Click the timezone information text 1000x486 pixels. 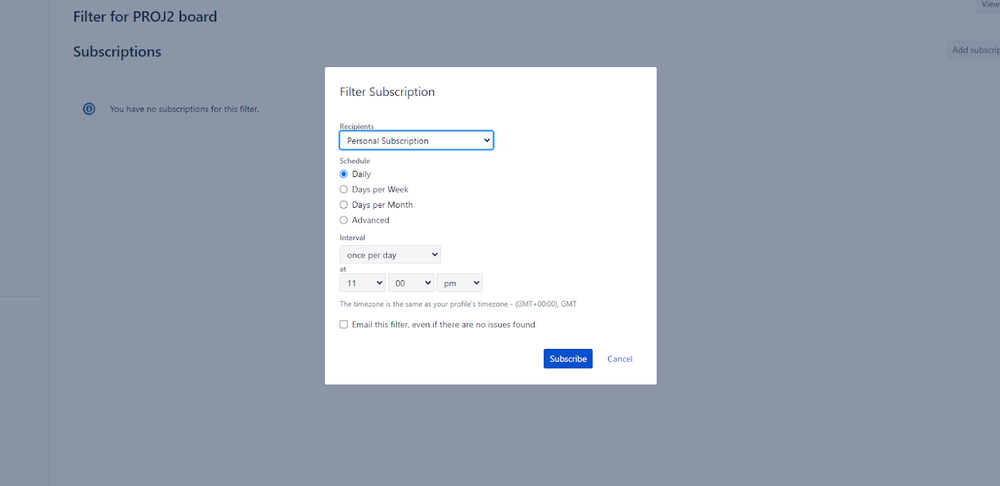pos(458,304)
